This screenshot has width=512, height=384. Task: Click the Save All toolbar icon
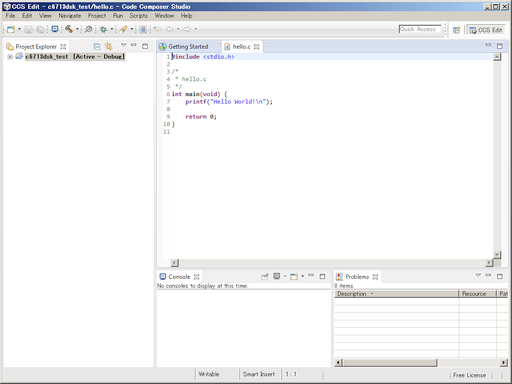pos(40,29)
